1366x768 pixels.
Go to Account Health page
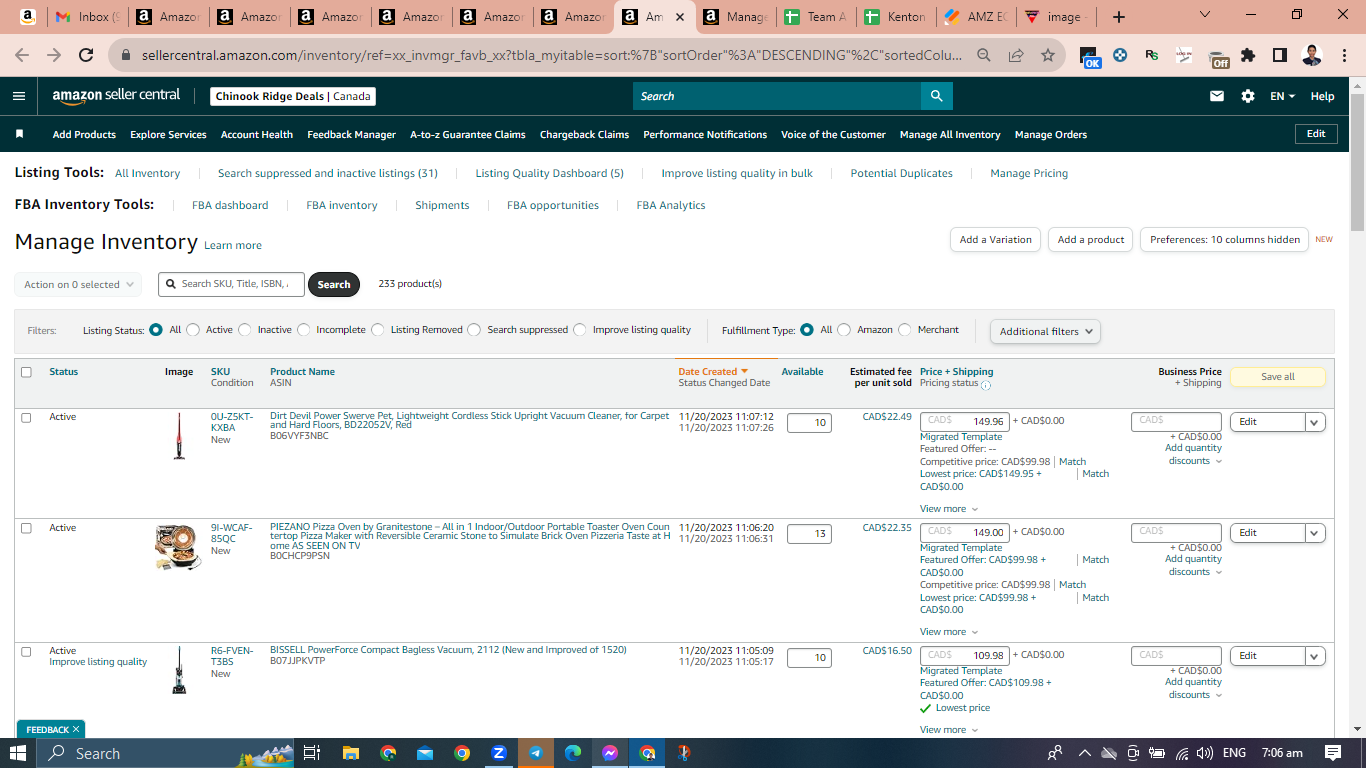click(x=257, y=134)
